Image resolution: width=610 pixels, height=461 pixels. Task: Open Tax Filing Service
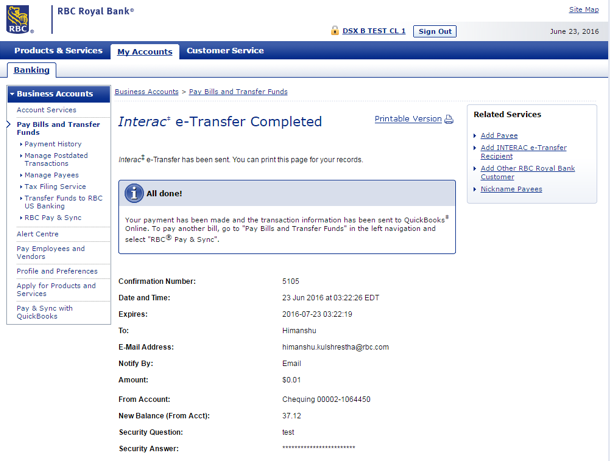click(x=55, y=187)
